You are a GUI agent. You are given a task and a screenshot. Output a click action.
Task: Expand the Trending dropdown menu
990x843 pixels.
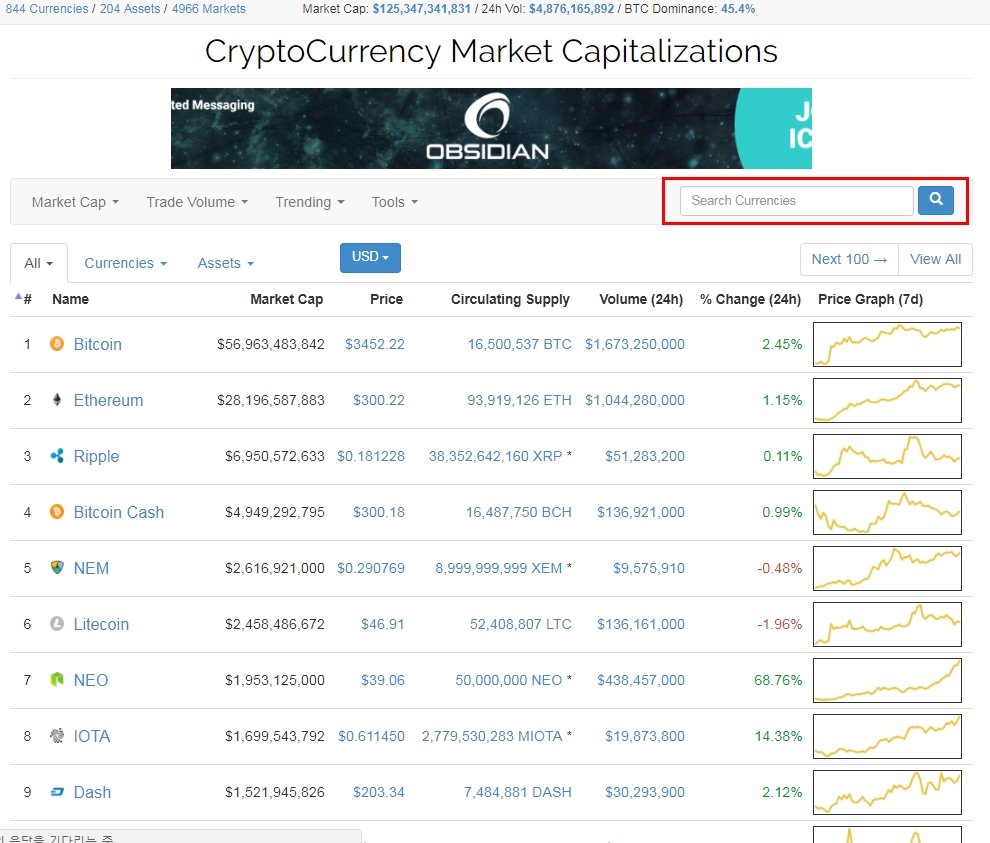tap(309, 202)
